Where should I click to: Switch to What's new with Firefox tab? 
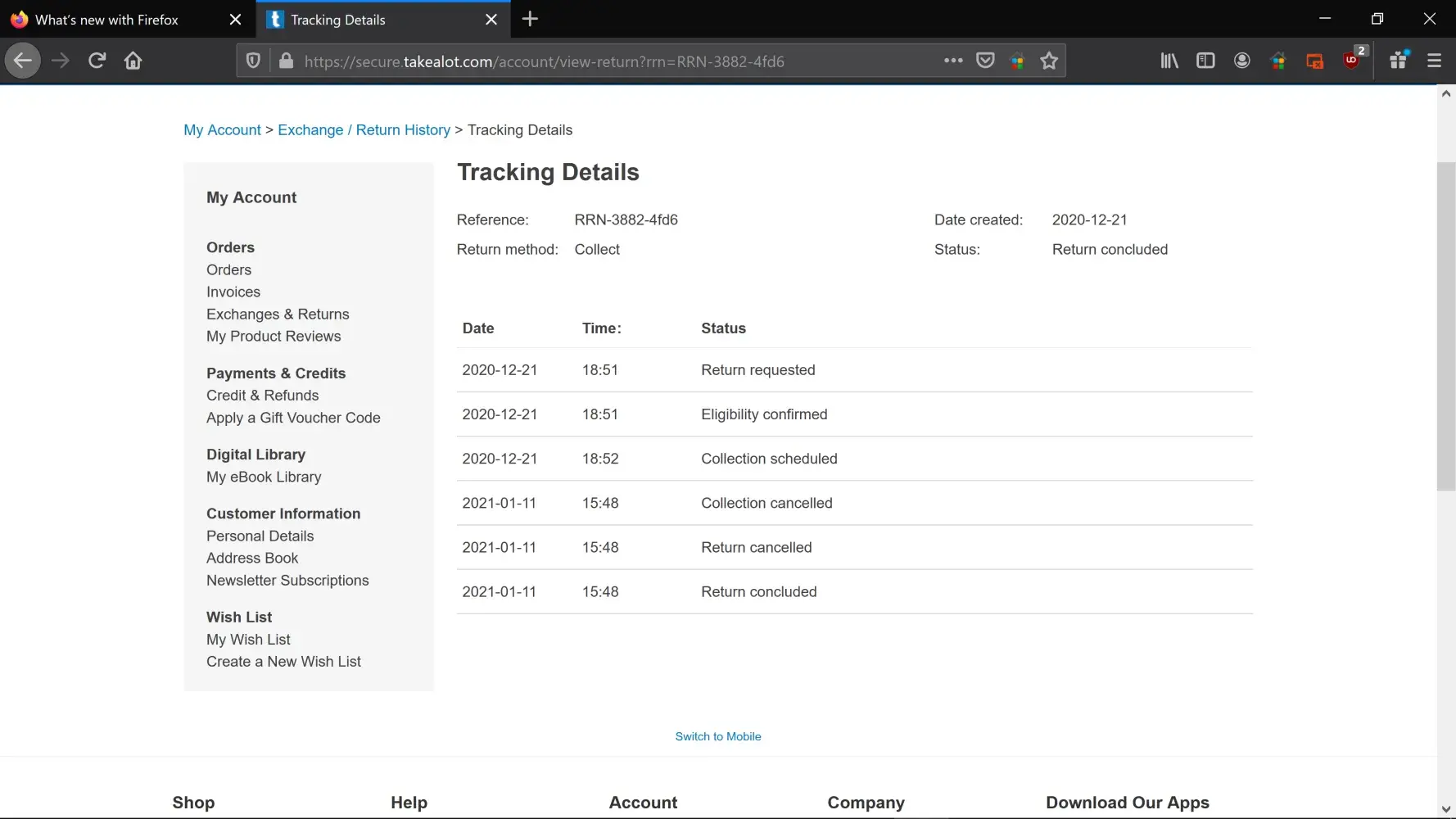[x=106, y=20]
